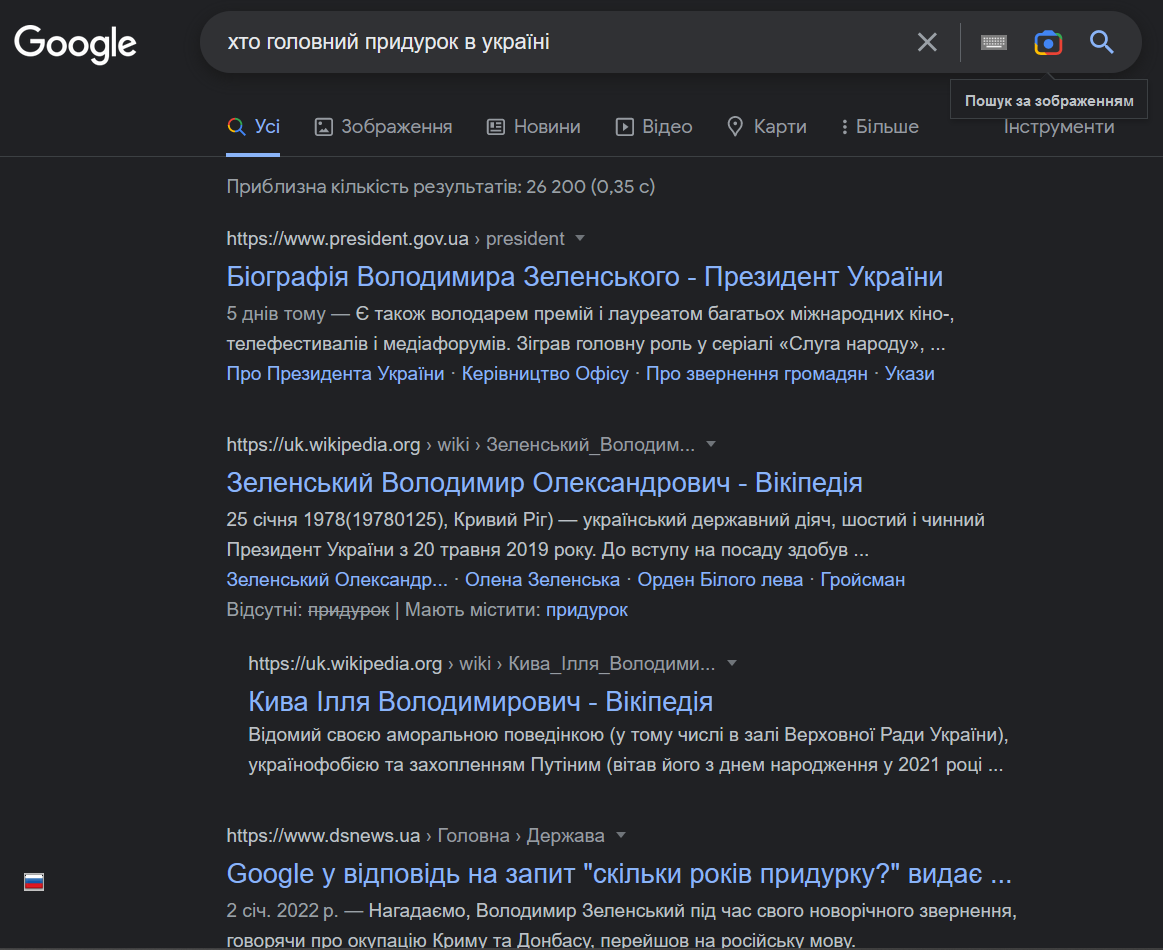Click the Орден Білого лева sitelink
1163x950 pixels.
[720, 580]
